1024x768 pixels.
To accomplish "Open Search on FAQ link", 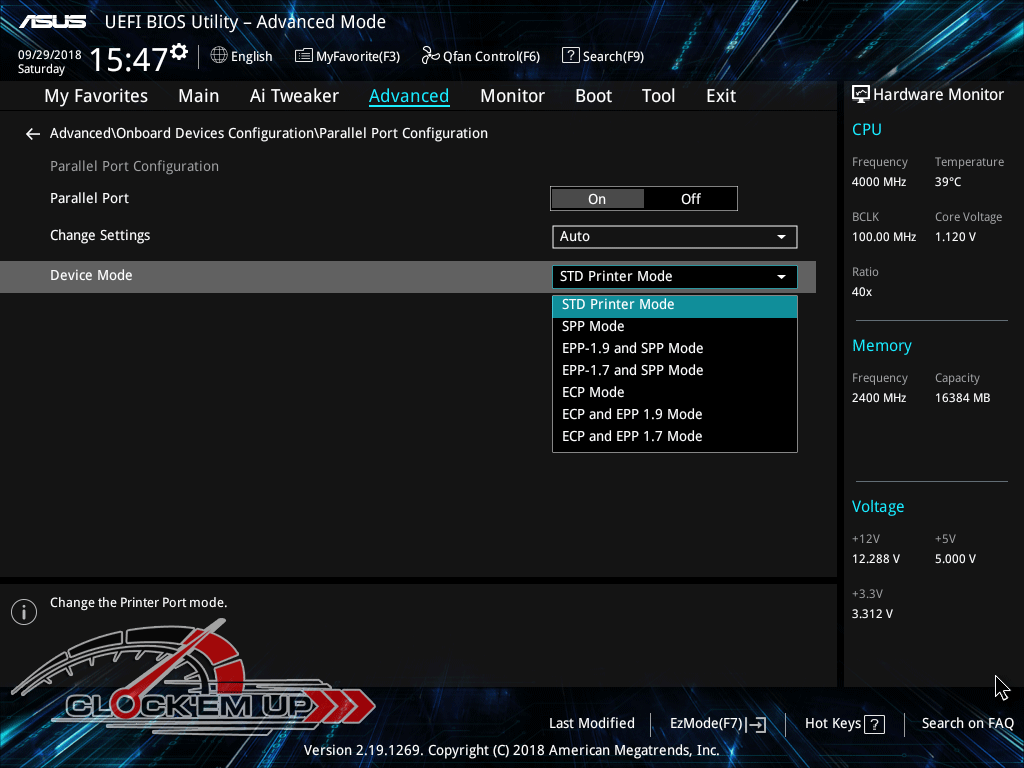I will [967, 723].
